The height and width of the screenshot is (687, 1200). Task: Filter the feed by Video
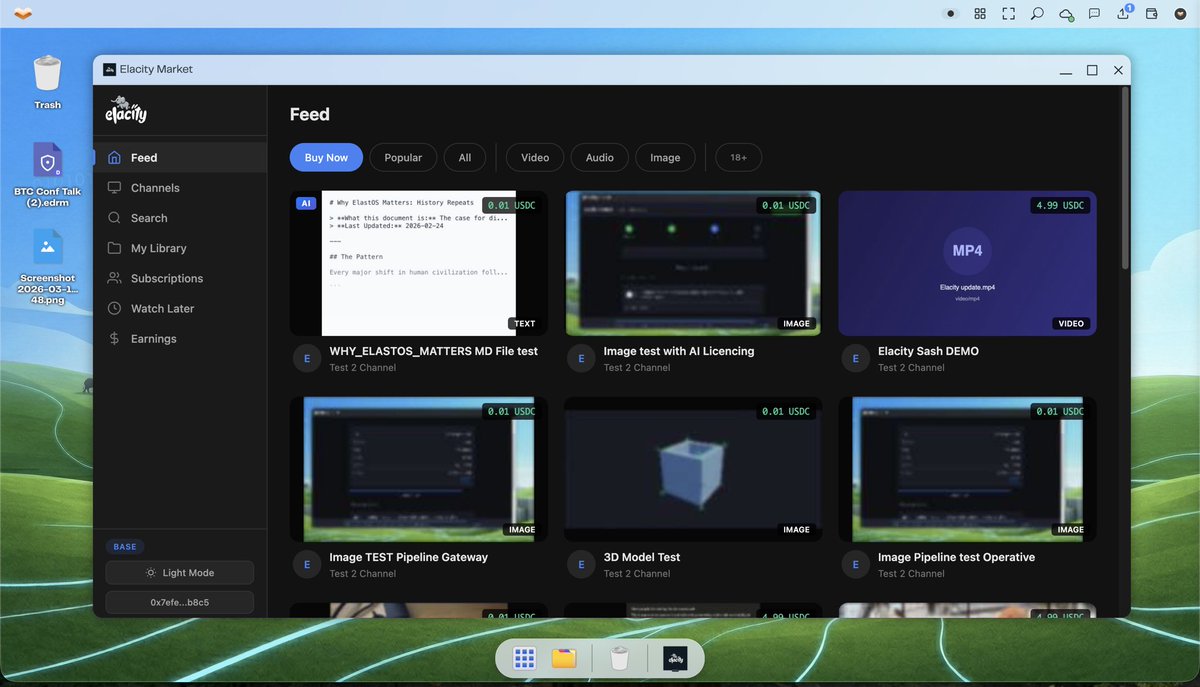pyautogui.click(x=535, y=157)
